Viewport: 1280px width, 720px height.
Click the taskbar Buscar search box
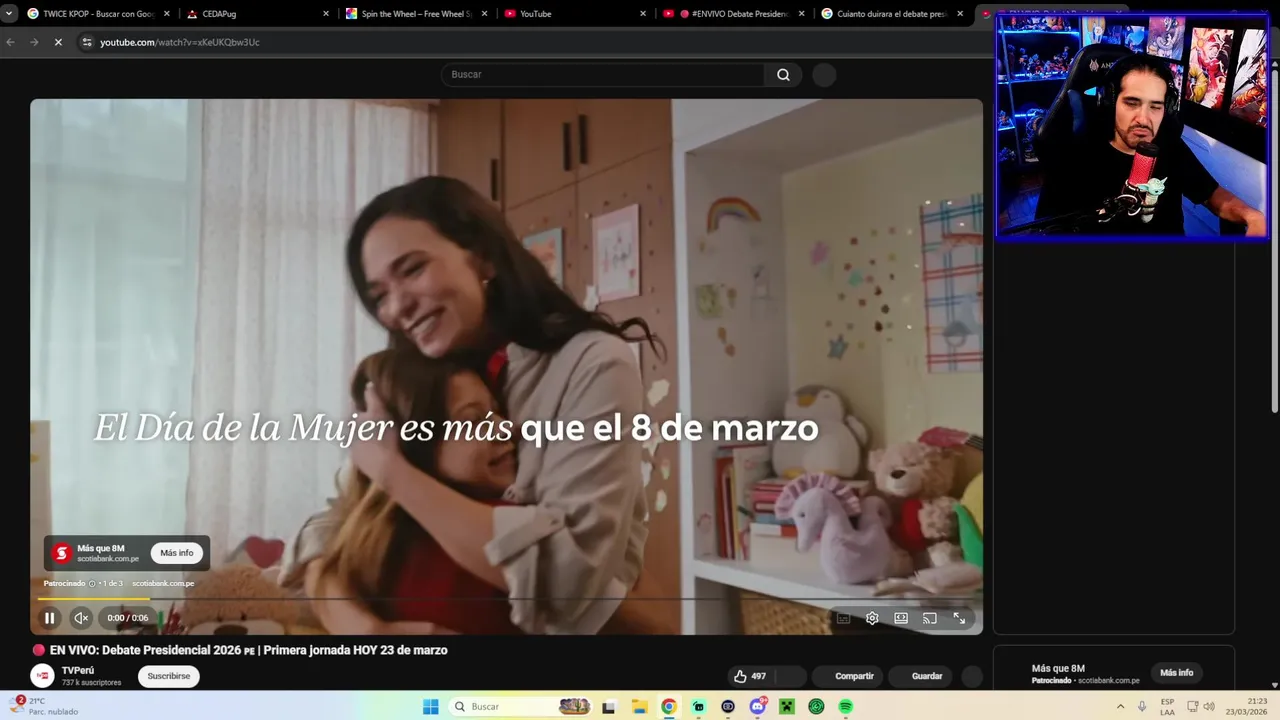520,706
